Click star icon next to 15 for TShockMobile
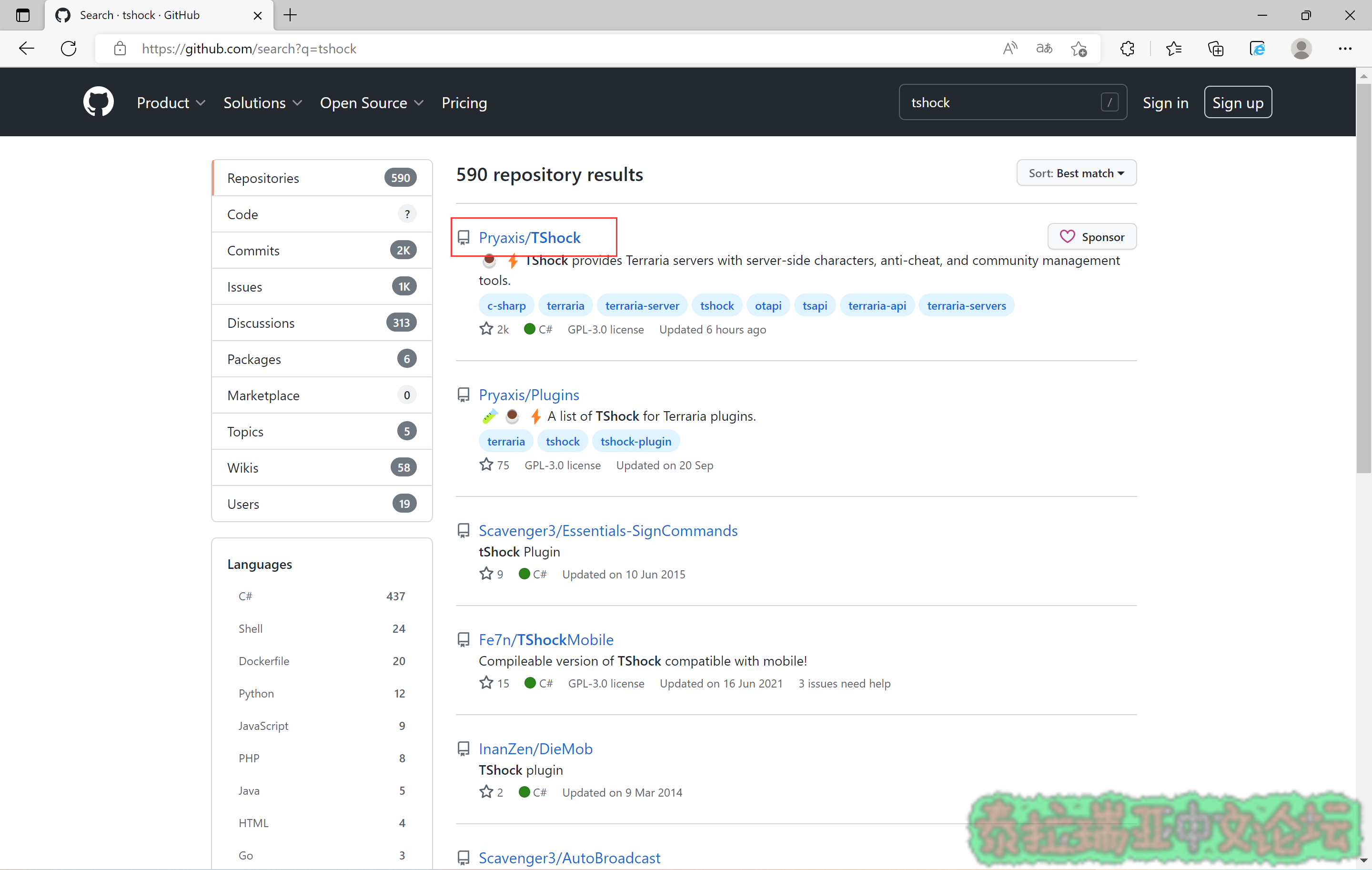The width and height of the screenshot is (1372, 870). point(486,682)
